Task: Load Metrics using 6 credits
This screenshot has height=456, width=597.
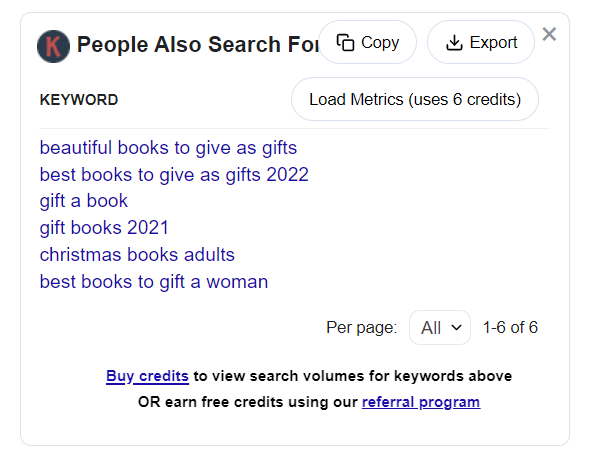Action: pos(415,99)
